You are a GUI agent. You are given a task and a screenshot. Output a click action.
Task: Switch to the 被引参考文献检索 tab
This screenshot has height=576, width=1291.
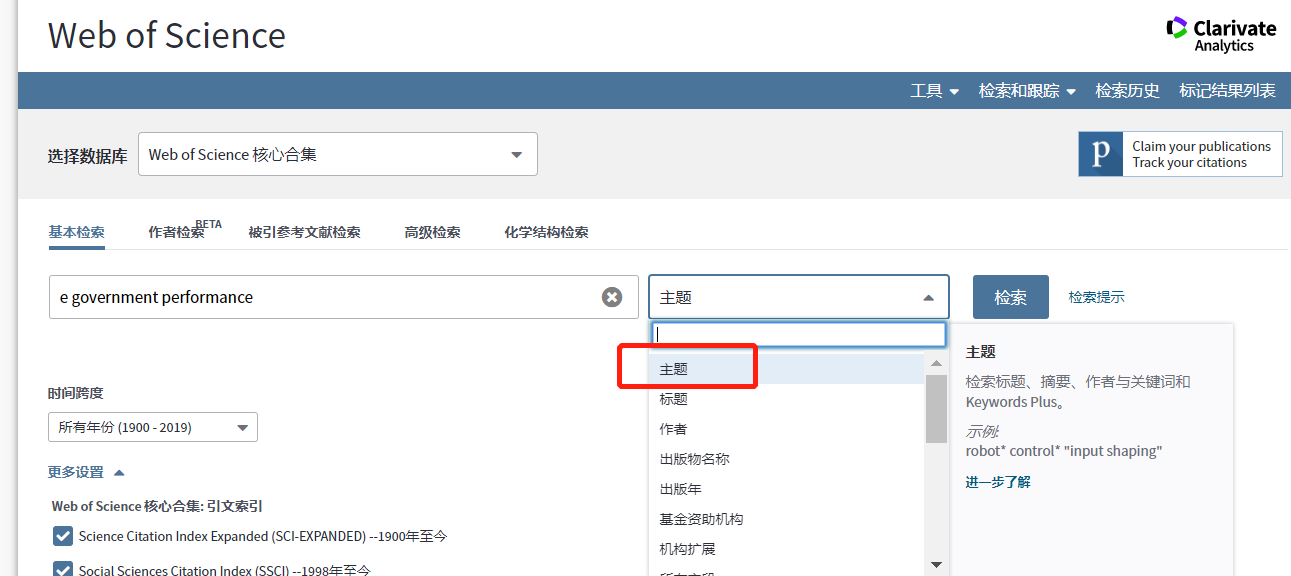(304, 232)
